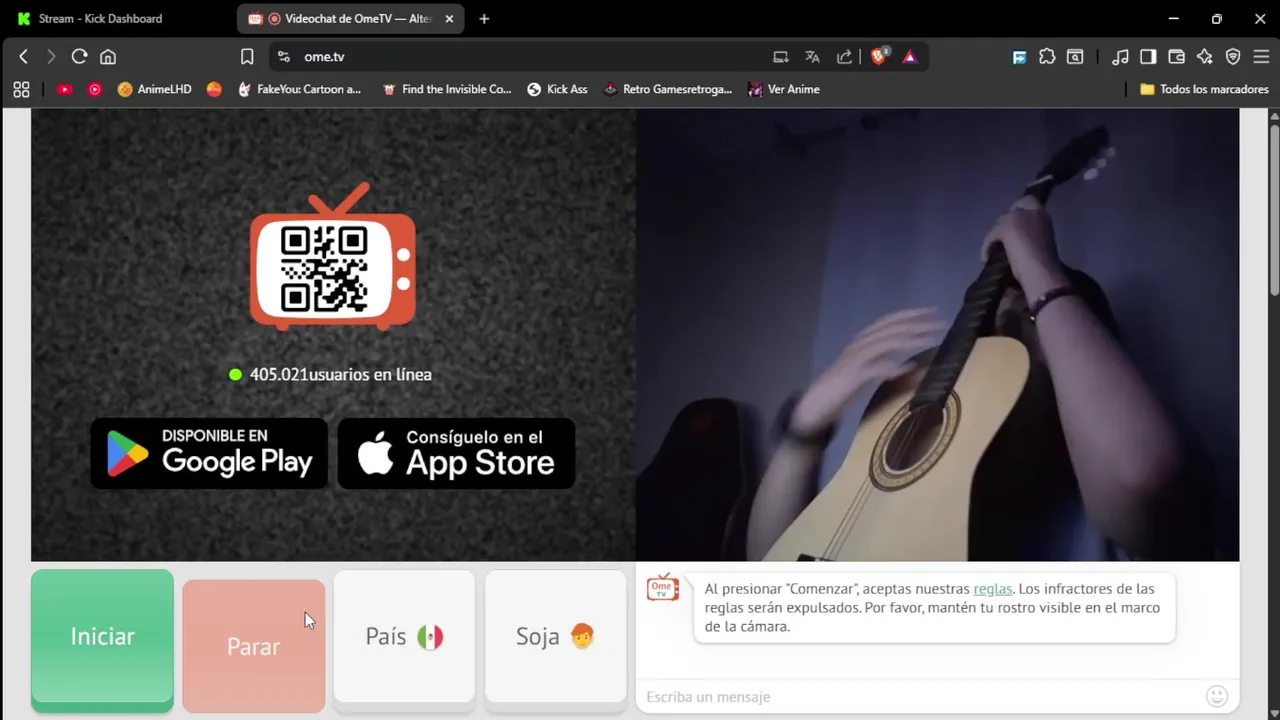Click the stranger's webcam video feed
Image resolution: width=1280 pixels, height=720 pixels.
point(937,335)
